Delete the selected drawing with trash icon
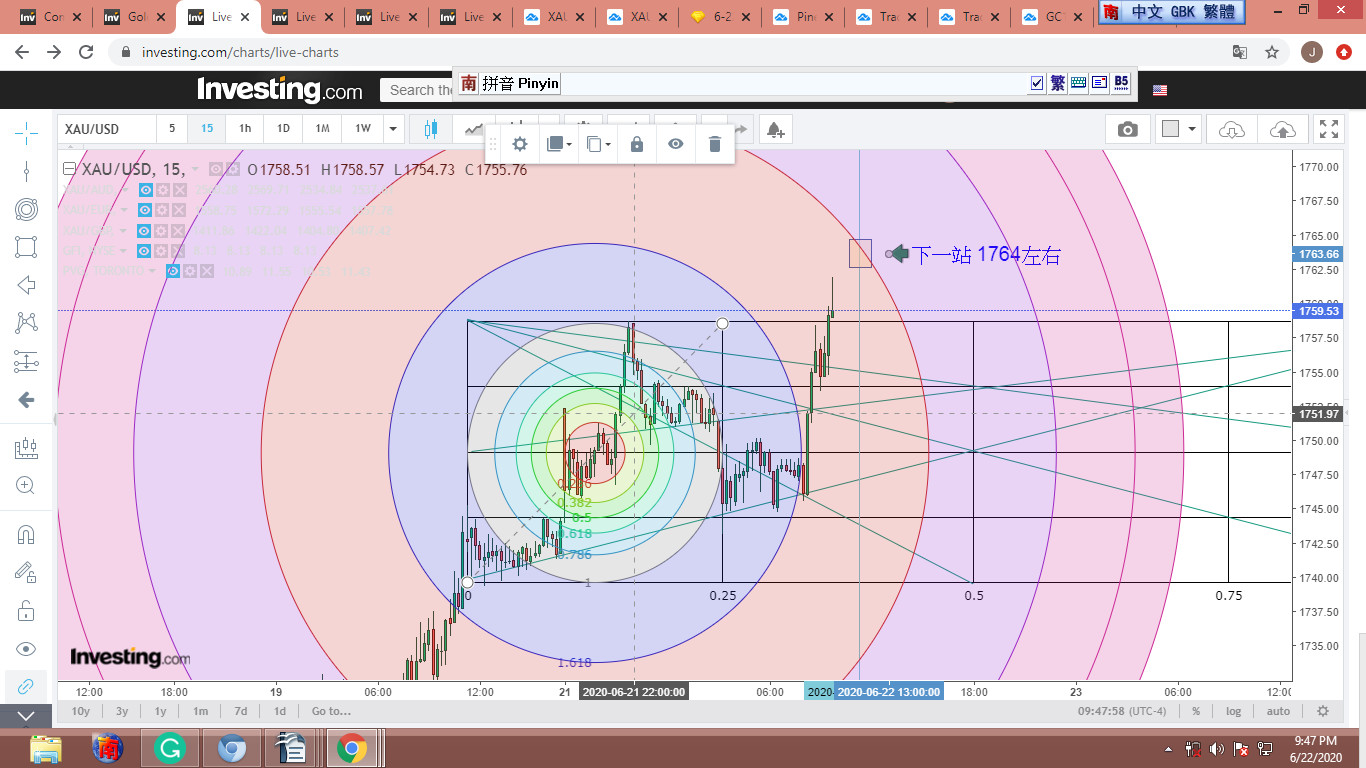The width and height of the screenshot is (1366, 768). (715, 144)
